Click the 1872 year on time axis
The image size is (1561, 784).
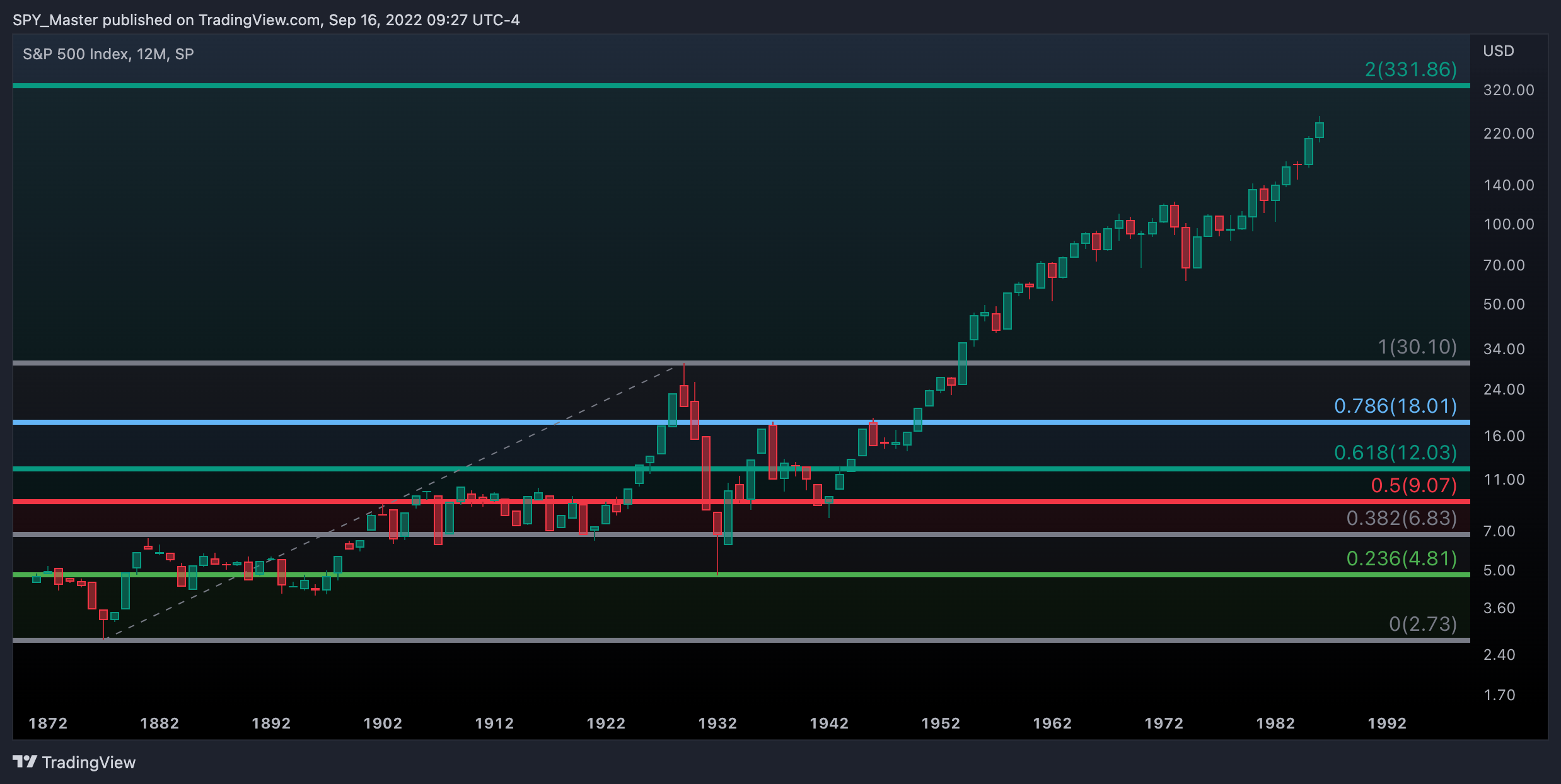coord(48,723)
